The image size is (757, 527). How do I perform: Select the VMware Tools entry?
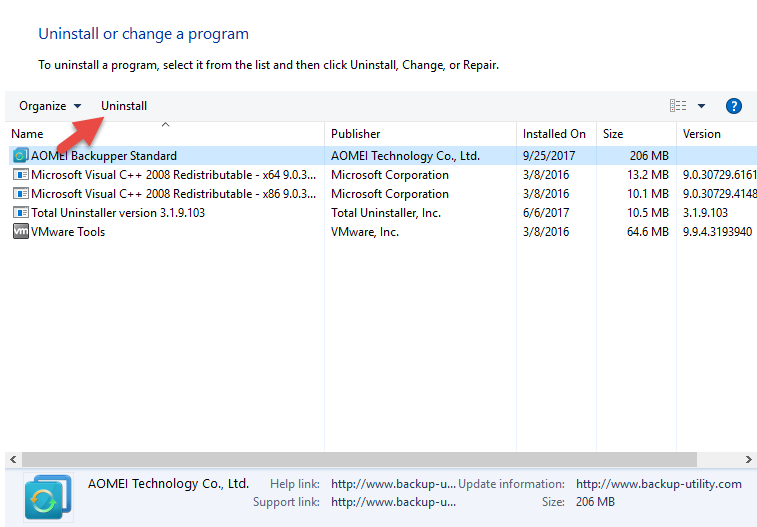pos(68,232)
